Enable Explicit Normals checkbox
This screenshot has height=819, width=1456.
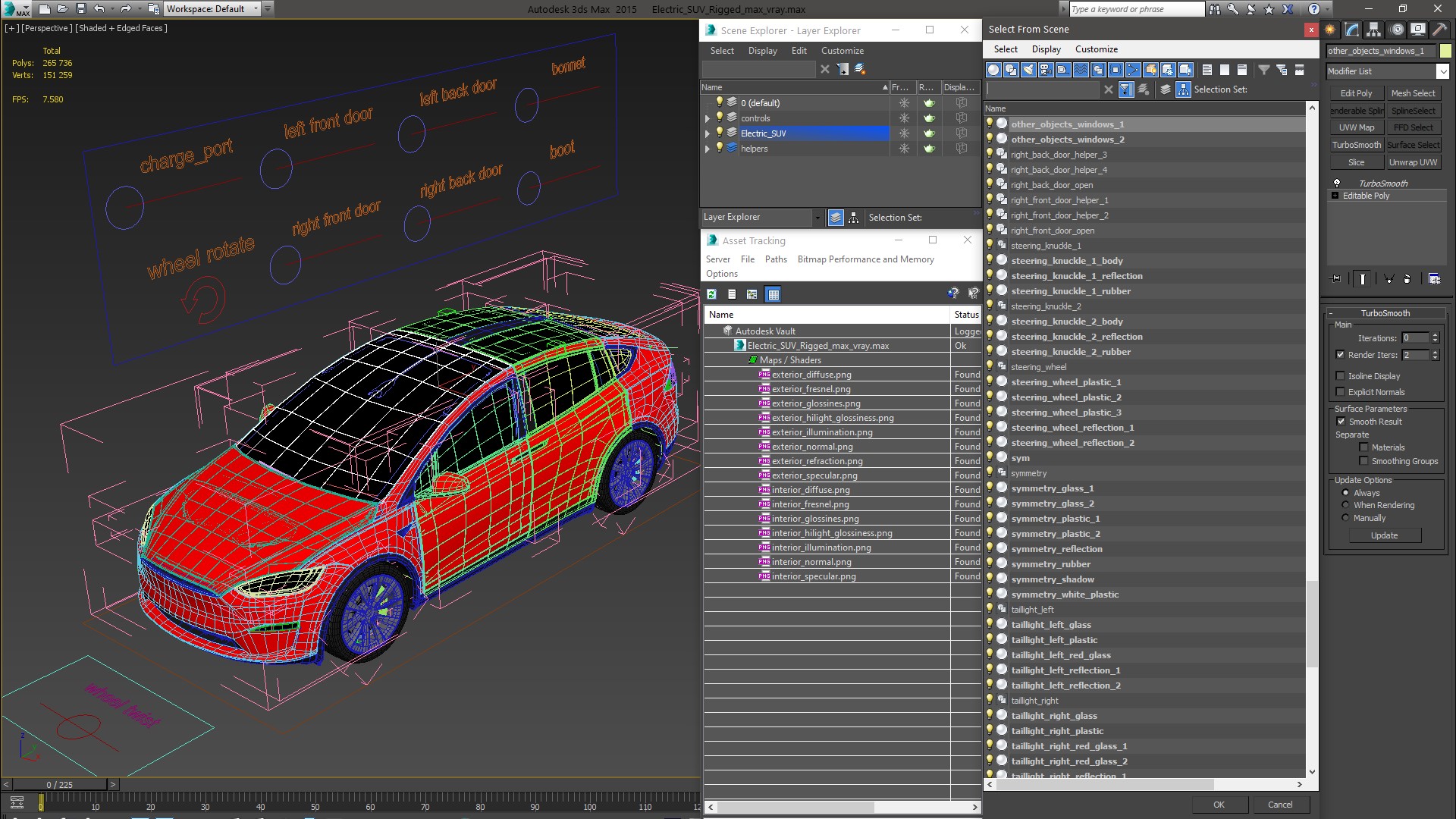click(1340, 392)
